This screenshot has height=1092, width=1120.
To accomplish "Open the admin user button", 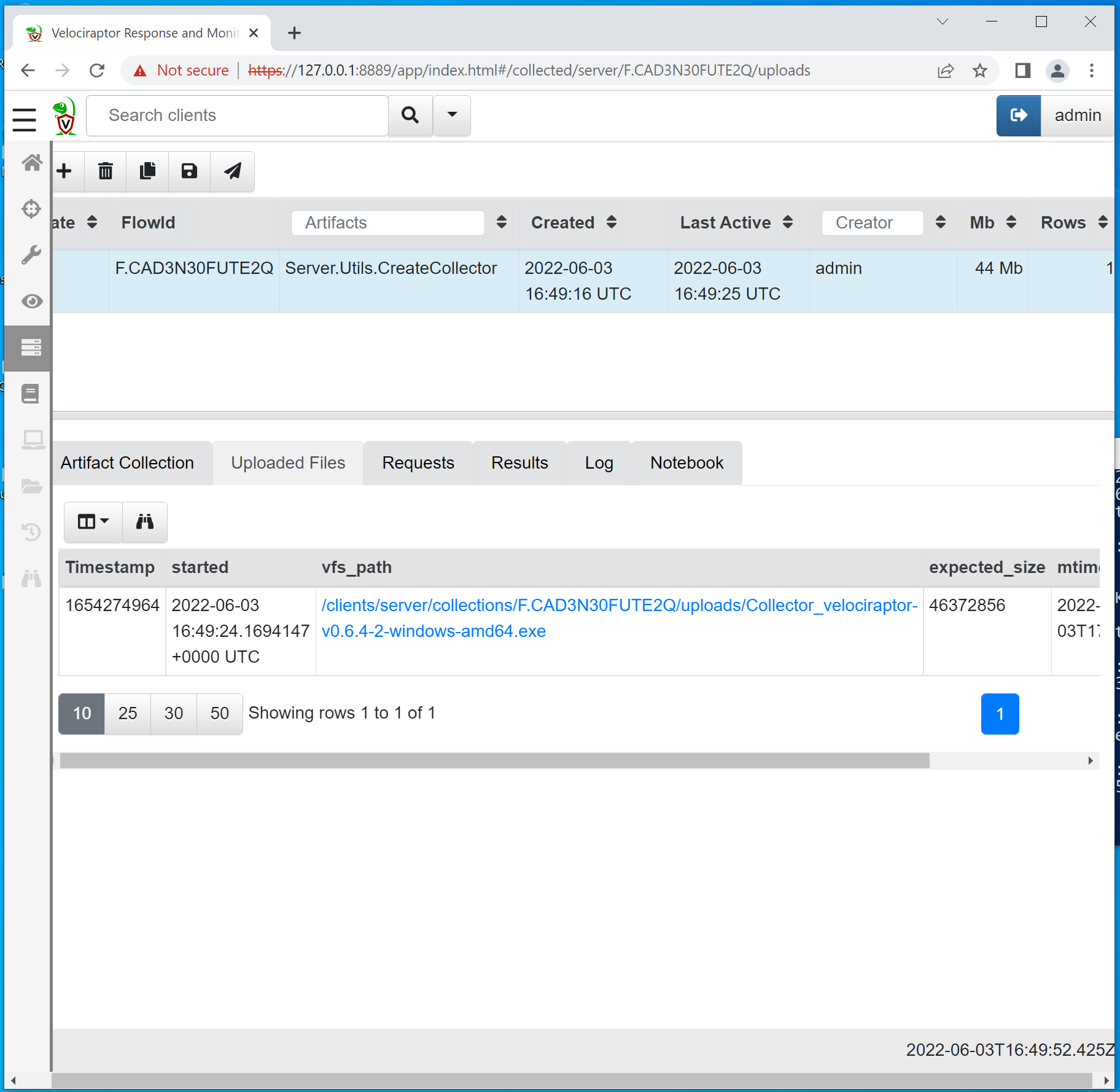I will 1078,115.
